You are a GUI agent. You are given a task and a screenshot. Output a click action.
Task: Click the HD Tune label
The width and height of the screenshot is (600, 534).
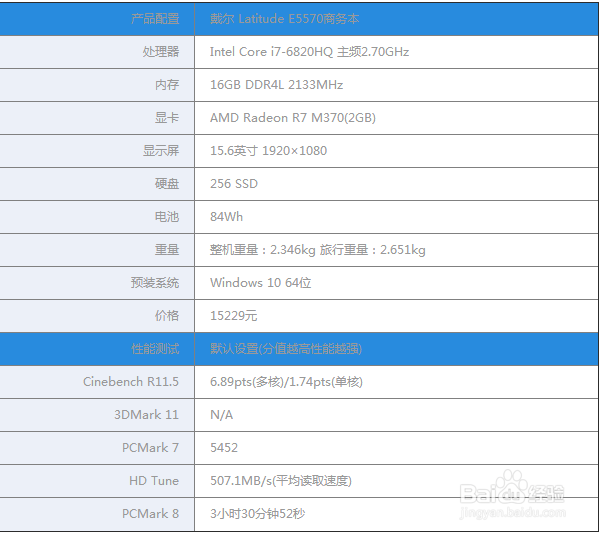(x=154, y=480)
